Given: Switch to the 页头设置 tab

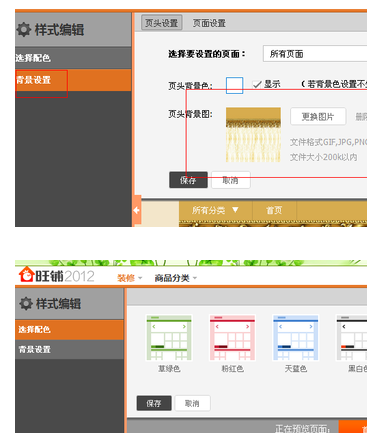Looking at the screenshot, I should click(x=162, y=23).
